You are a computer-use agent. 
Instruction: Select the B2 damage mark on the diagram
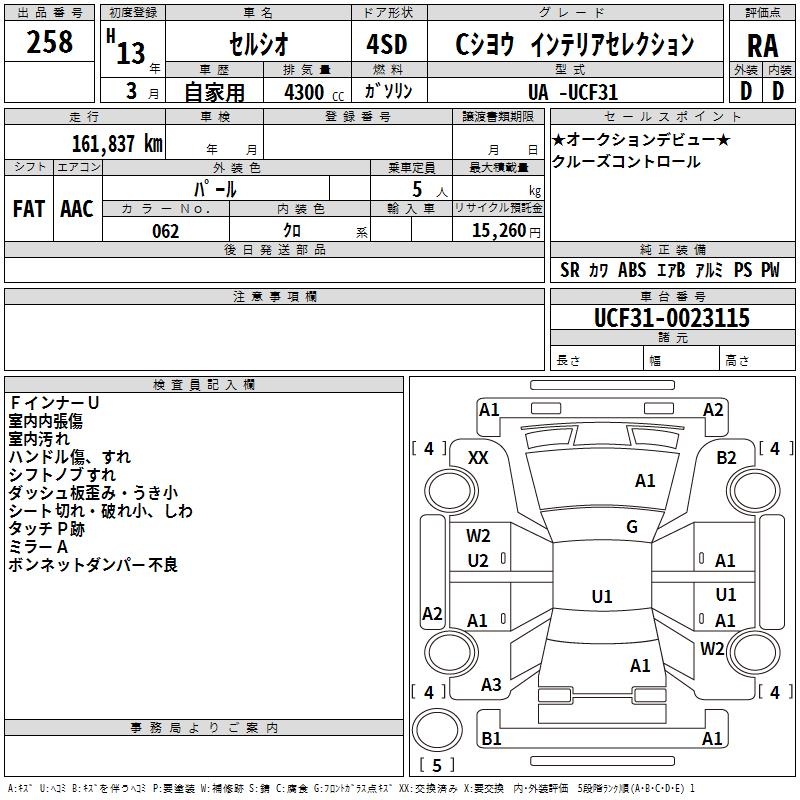tap(726, 457)
